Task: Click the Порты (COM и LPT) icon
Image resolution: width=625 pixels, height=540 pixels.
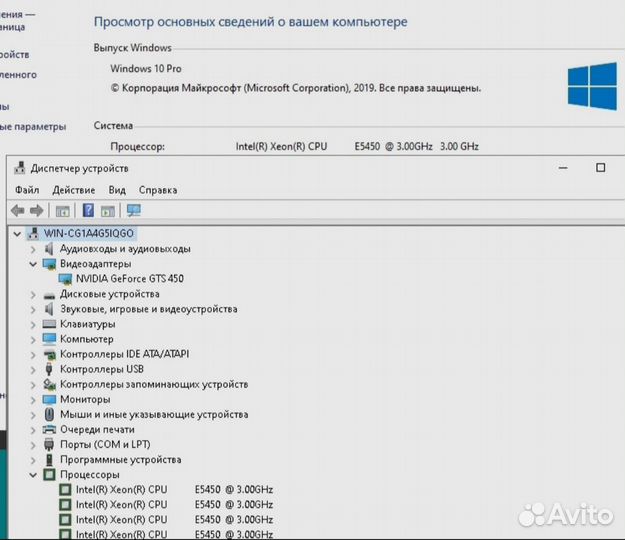Action: tap(49, 444)
